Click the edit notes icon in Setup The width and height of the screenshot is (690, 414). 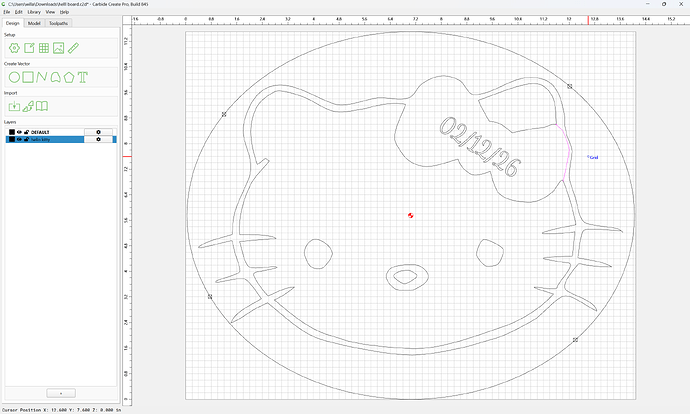[x=29, y=48]
